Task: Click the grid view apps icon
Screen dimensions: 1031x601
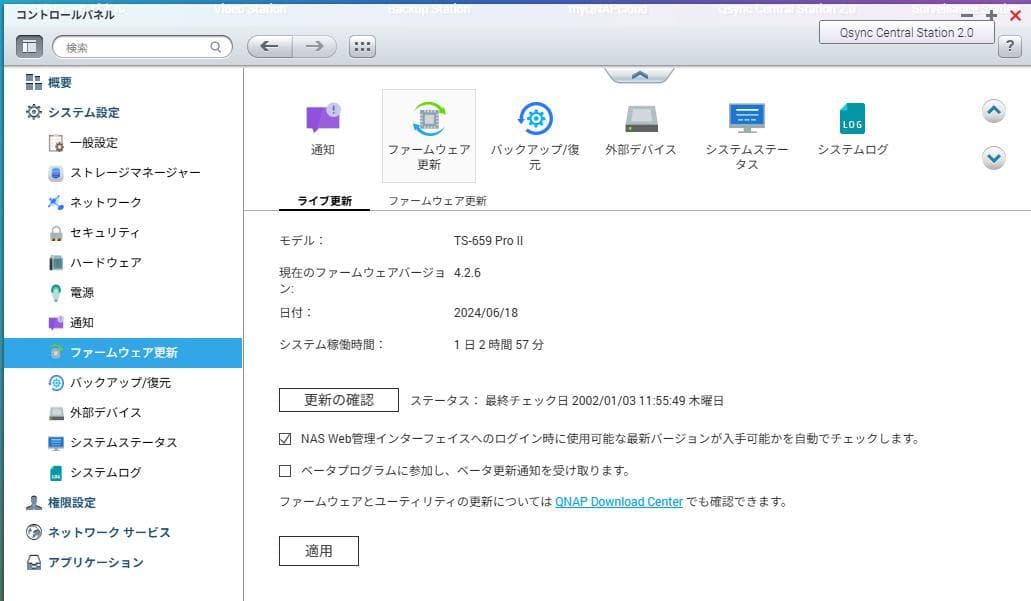Action: (x=362, y=46)
